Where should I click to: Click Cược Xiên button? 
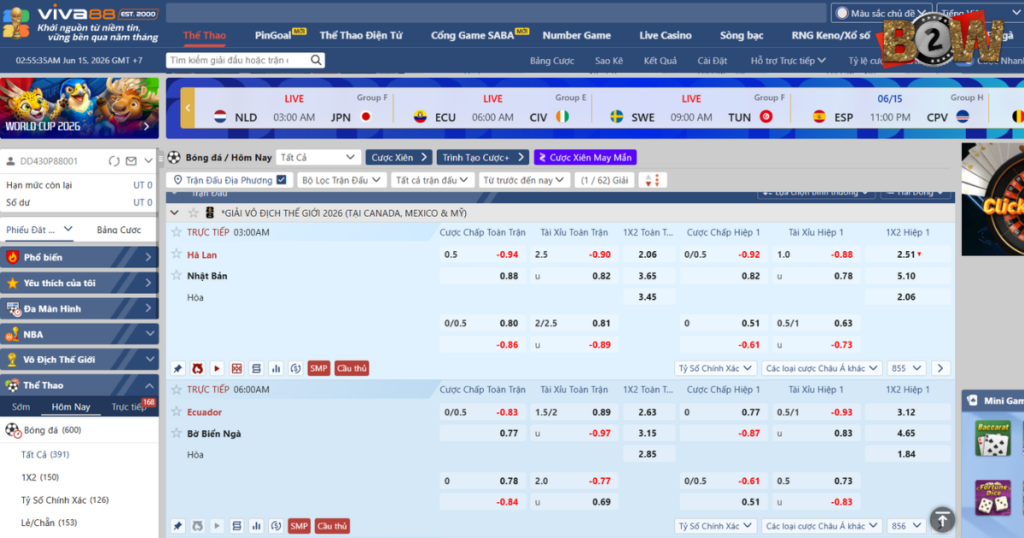(x=398, y=157)
